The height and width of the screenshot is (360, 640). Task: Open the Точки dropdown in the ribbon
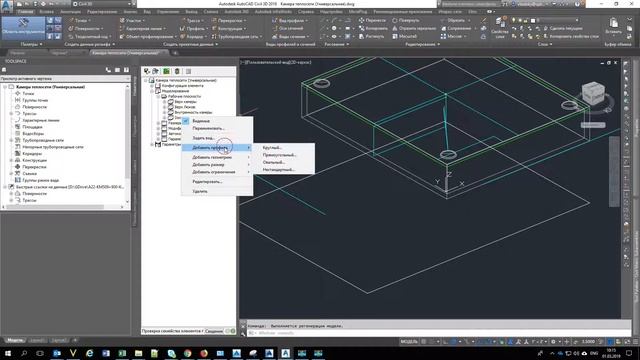click(x=80, y=20)
